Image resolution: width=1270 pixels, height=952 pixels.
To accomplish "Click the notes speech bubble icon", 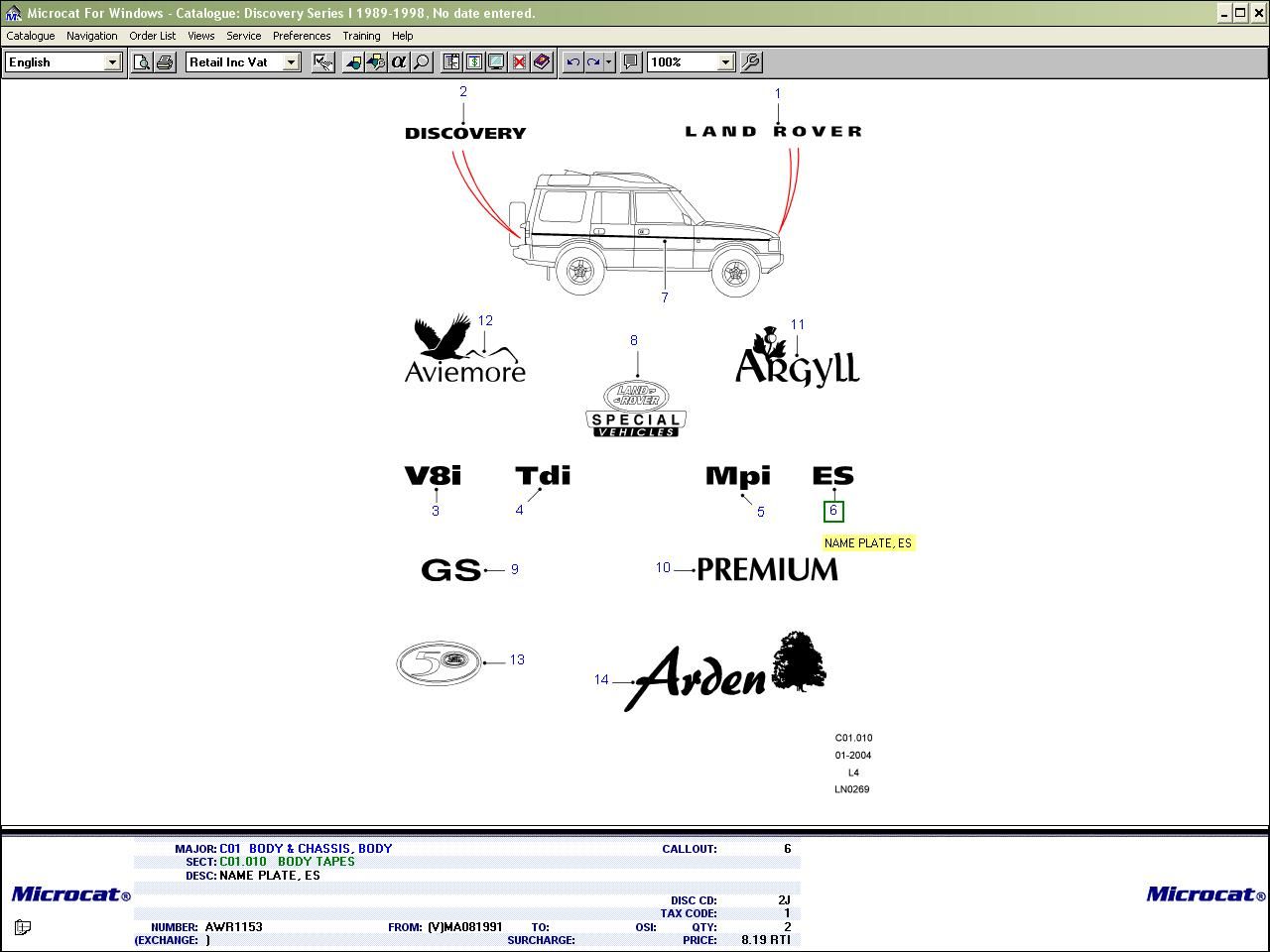I will 631,61.
